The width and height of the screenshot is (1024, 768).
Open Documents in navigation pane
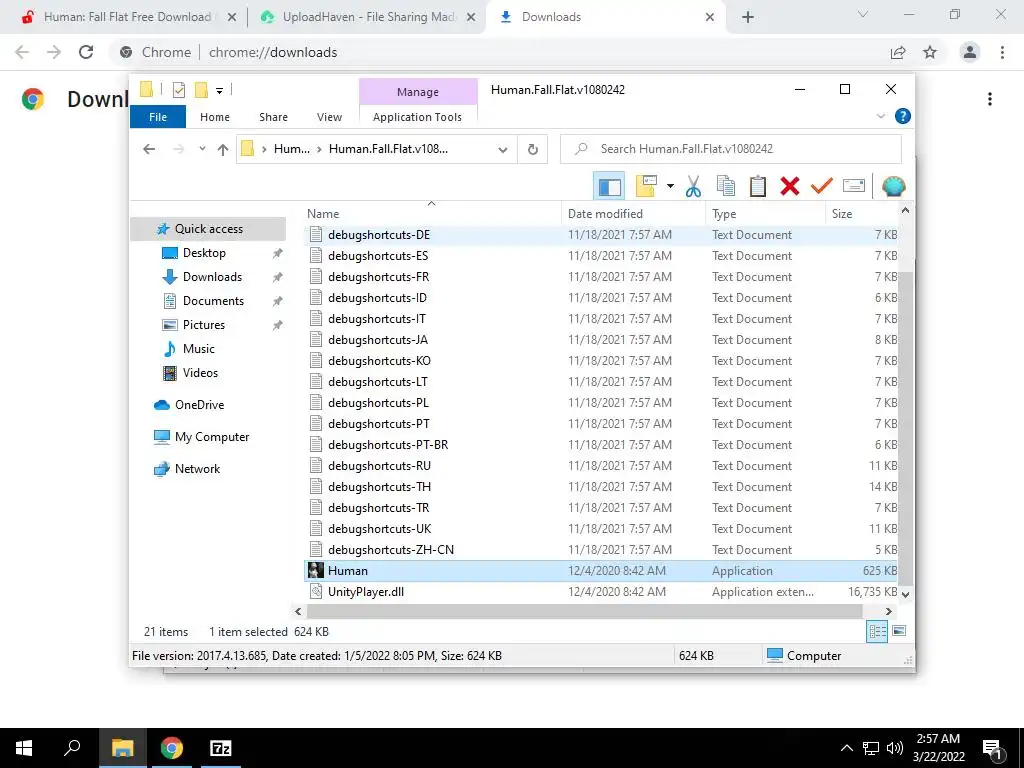[213, 301]
